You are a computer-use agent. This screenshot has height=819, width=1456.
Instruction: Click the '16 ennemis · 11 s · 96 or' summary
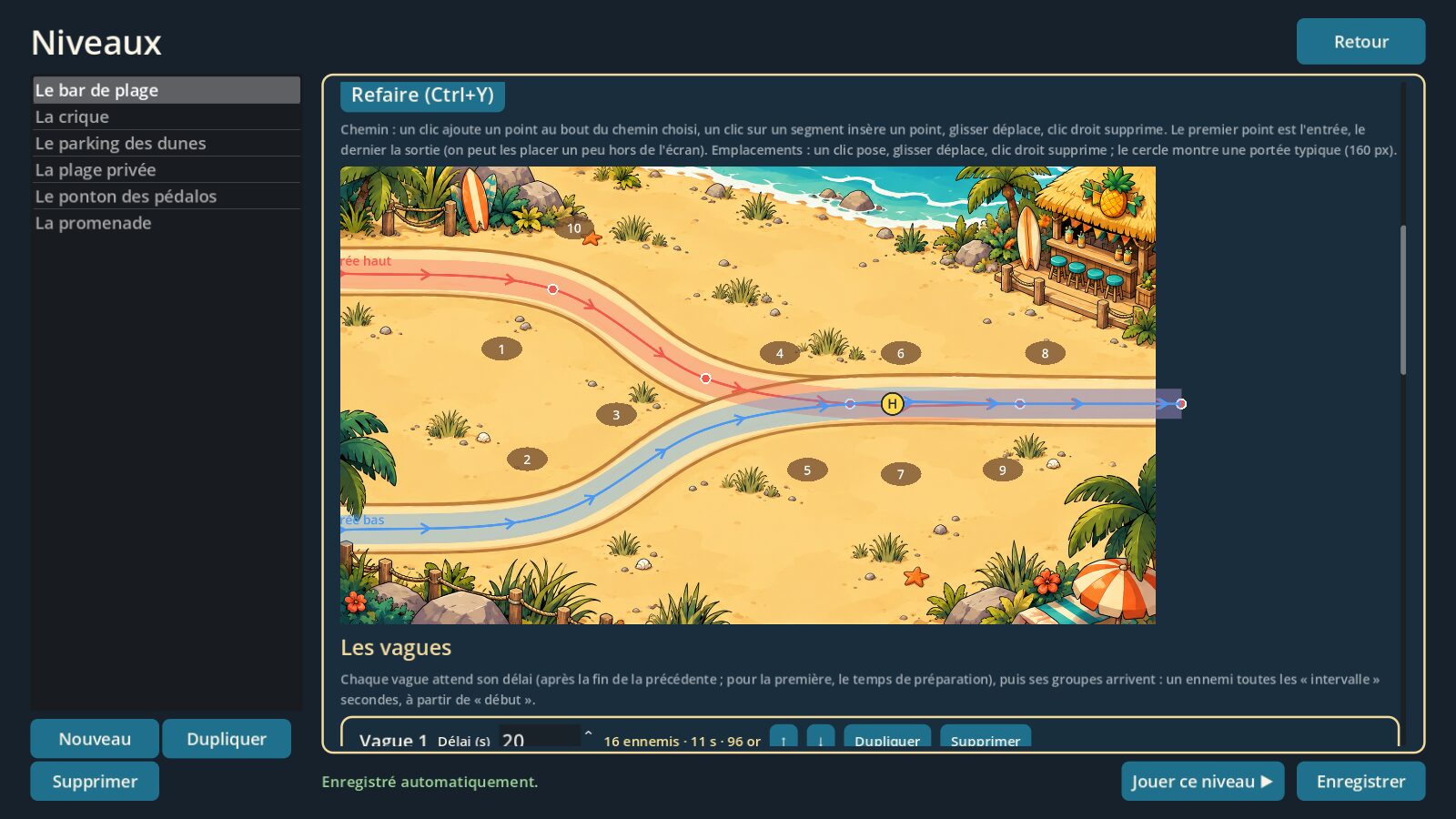point(682,741)
